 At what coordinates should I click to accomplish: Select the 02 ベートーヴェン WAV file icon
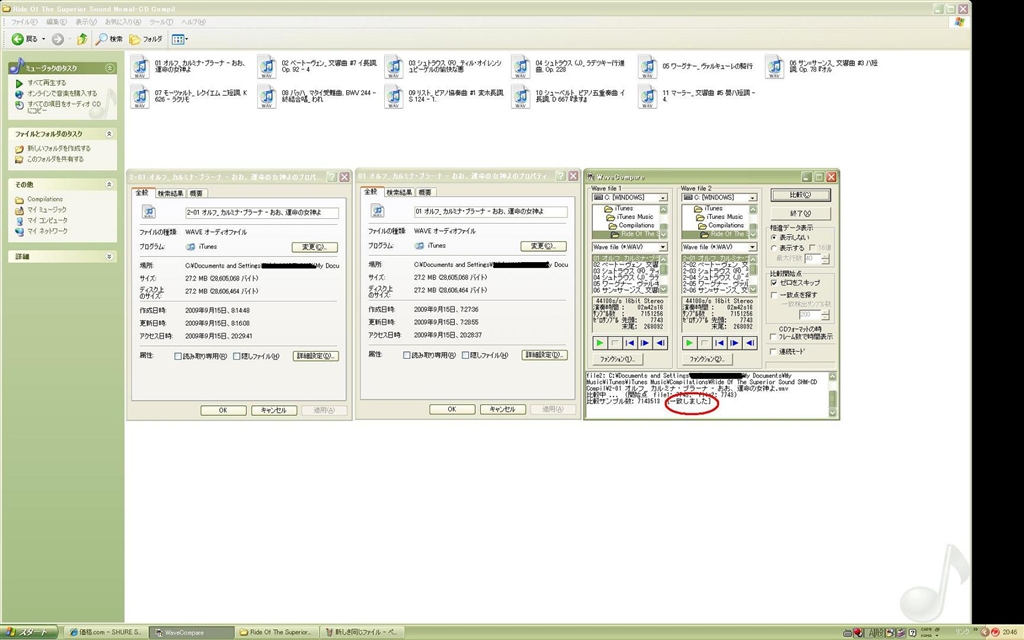(x=266, y=67)
